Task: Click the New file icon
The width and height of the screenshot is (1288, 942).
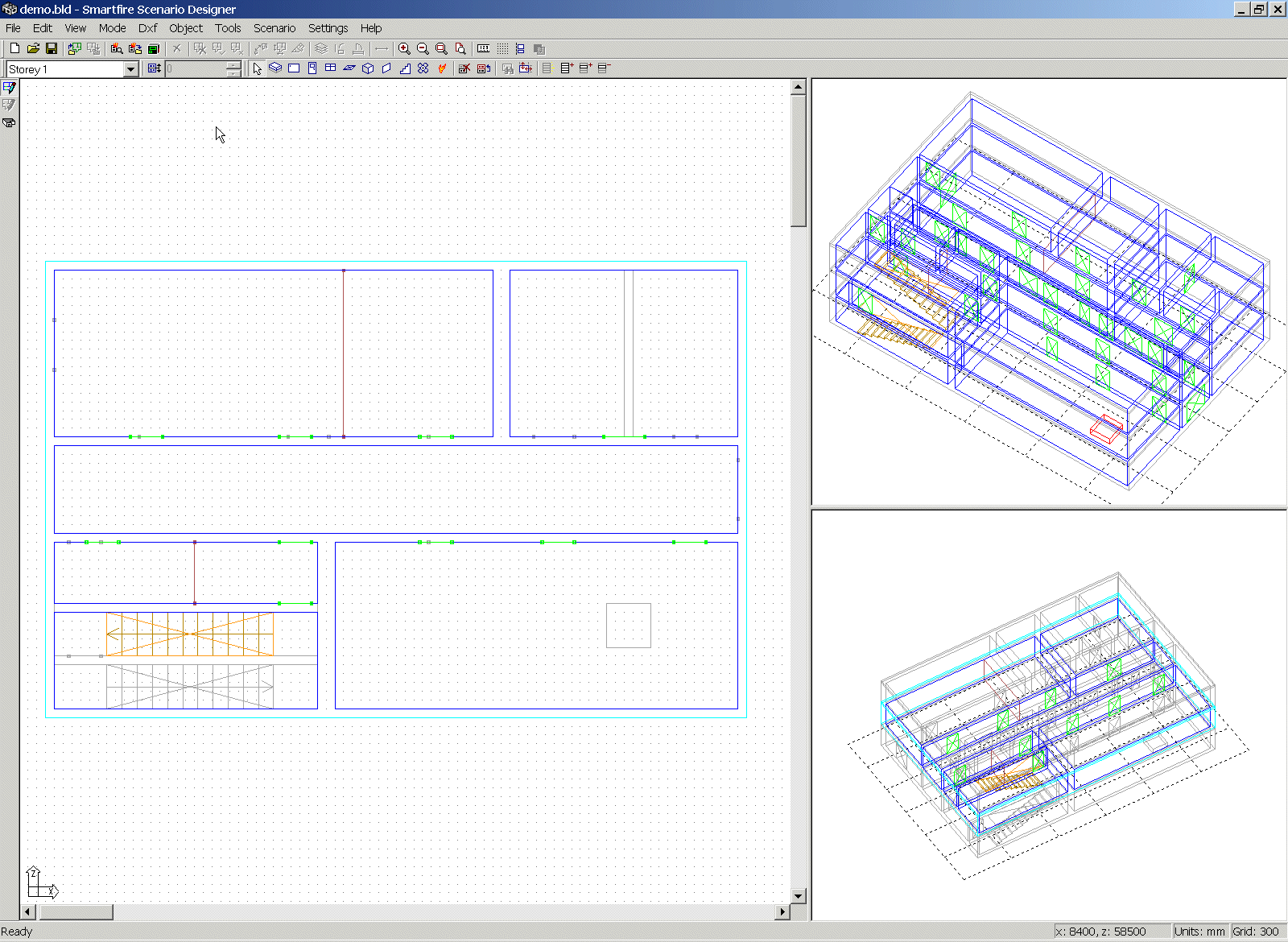Action: tap(14, 48)
